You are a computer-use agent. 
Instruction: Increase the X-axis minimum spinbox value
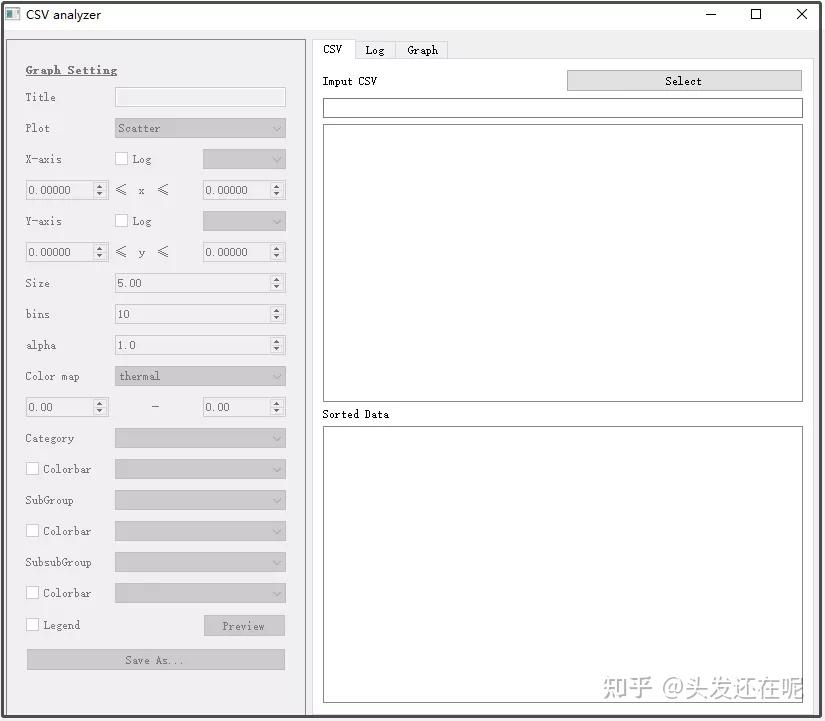[99, 186]
